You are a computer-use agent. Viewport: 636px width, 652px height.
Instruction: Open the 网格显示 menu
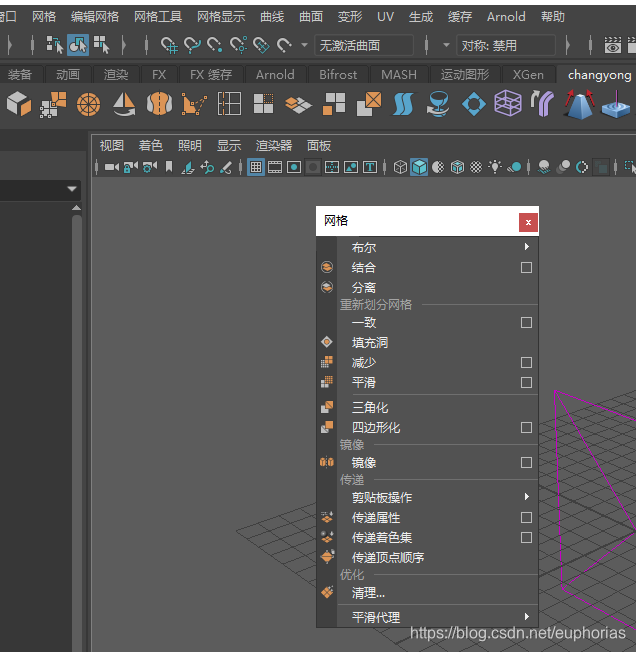221,17
